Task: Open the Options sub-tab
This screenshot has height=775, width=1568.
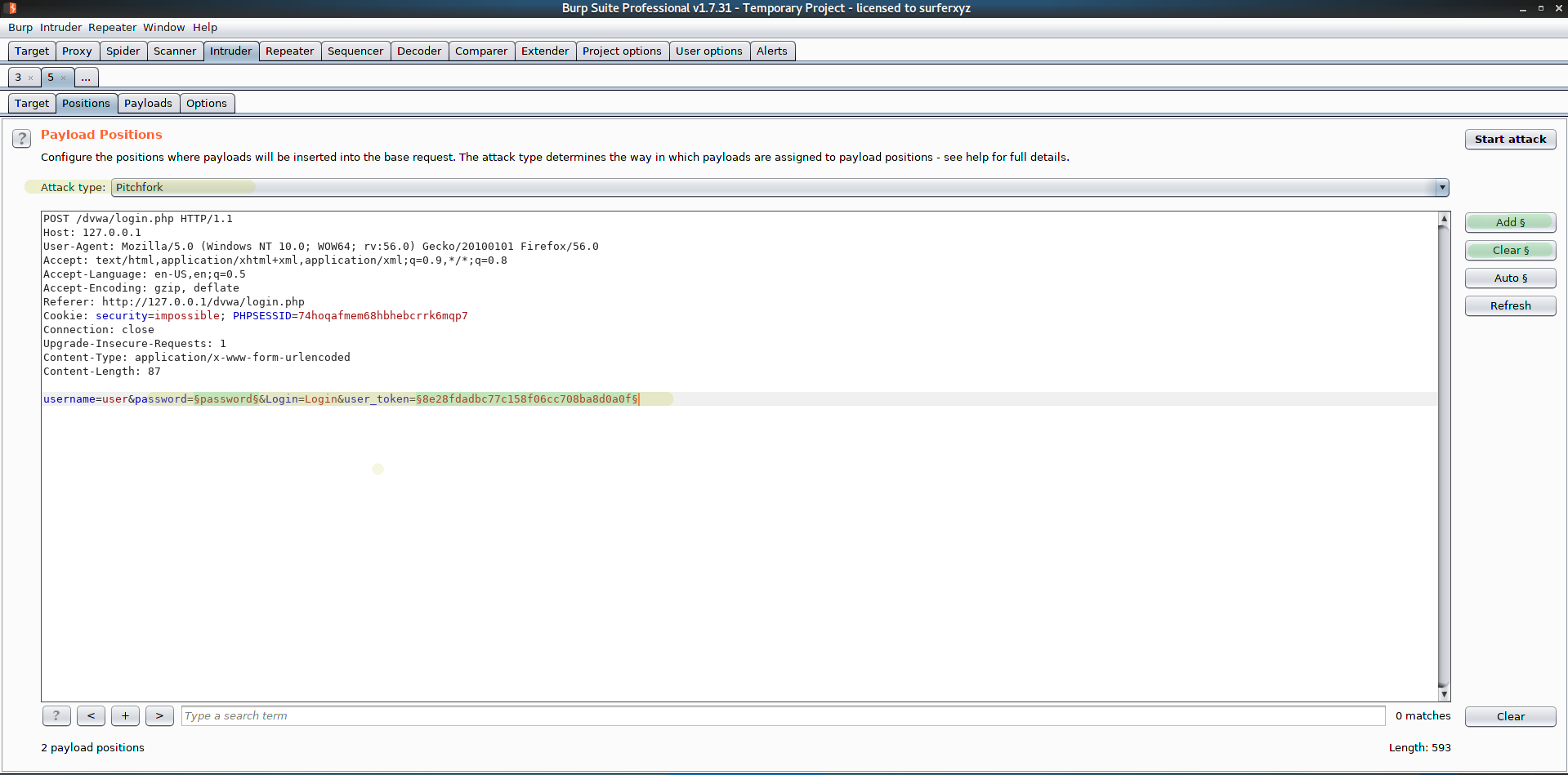Action: 207,104
